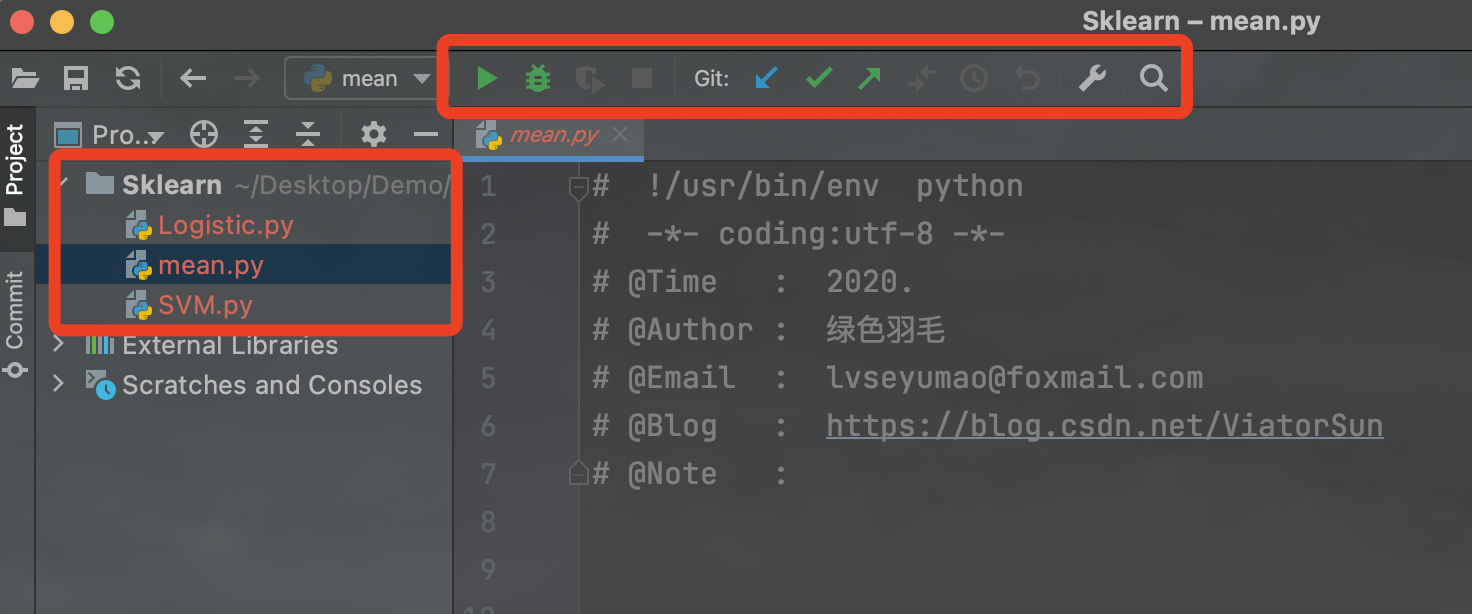Expand Scratches and Consoles node
This screenshot has height=614, width=1472.
click(x=58, y=384)
